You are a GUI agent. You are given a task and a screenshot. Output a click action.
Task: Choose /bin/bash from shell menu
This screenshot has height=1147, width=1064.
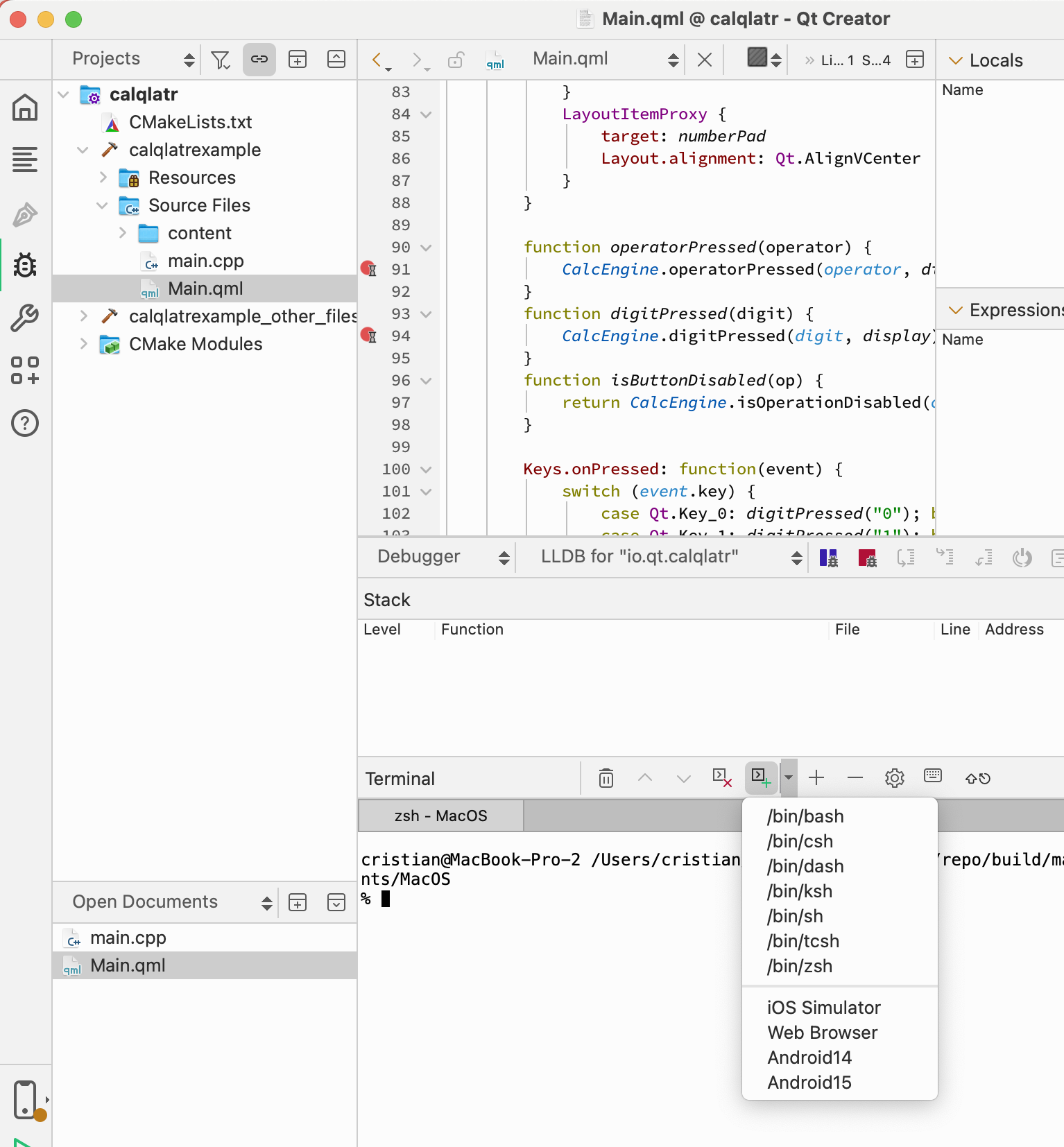[840, 816]
